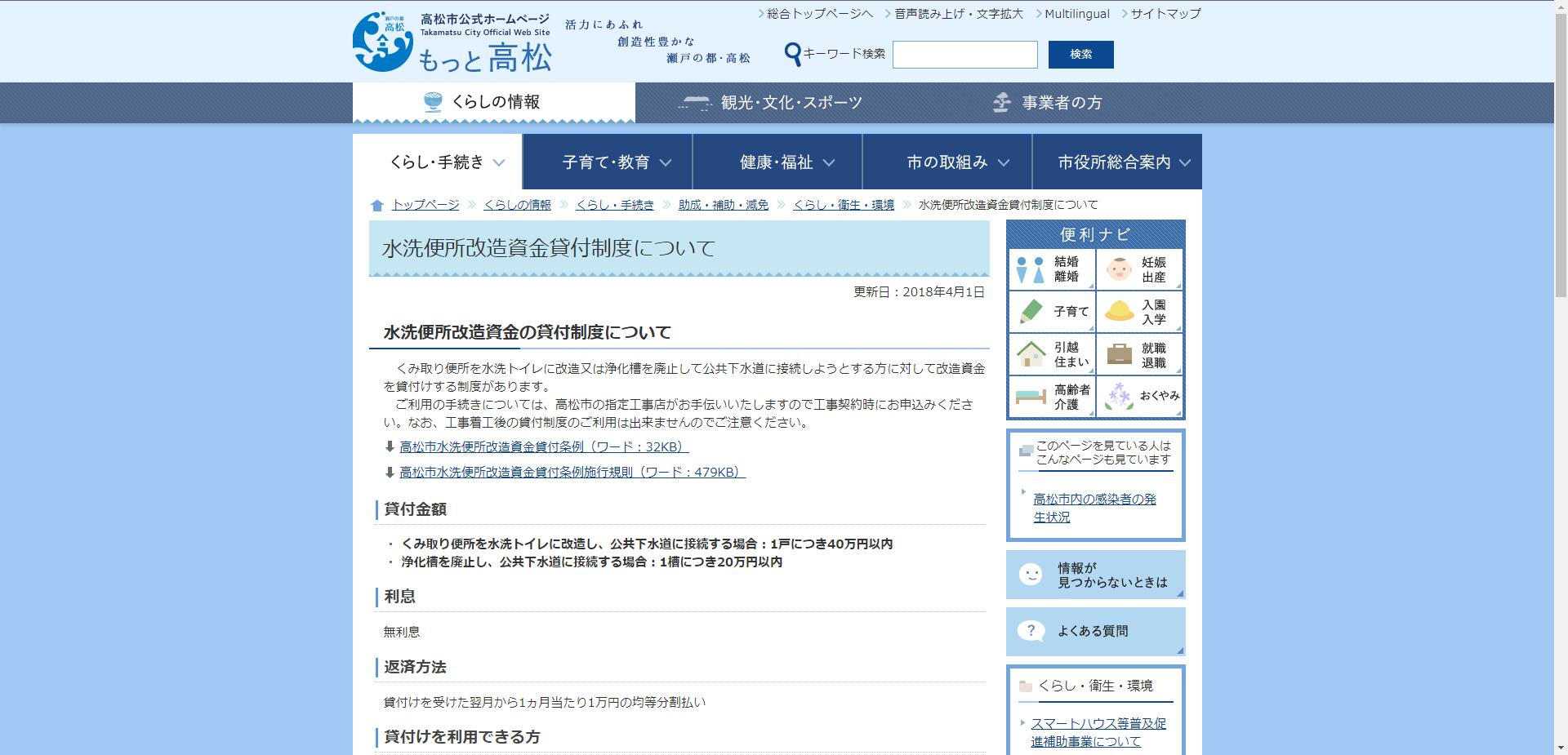
Task: Expand the くらし・手続き dropdown menu
Action: (445, 162)
